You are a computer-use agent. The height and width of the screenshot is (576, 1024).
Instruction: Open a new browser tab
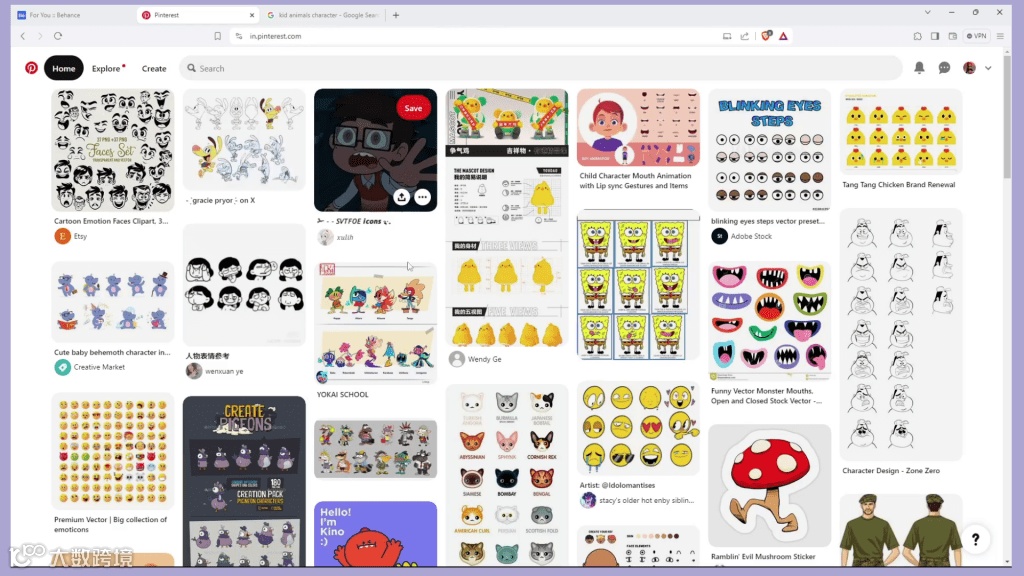point(396,14)
